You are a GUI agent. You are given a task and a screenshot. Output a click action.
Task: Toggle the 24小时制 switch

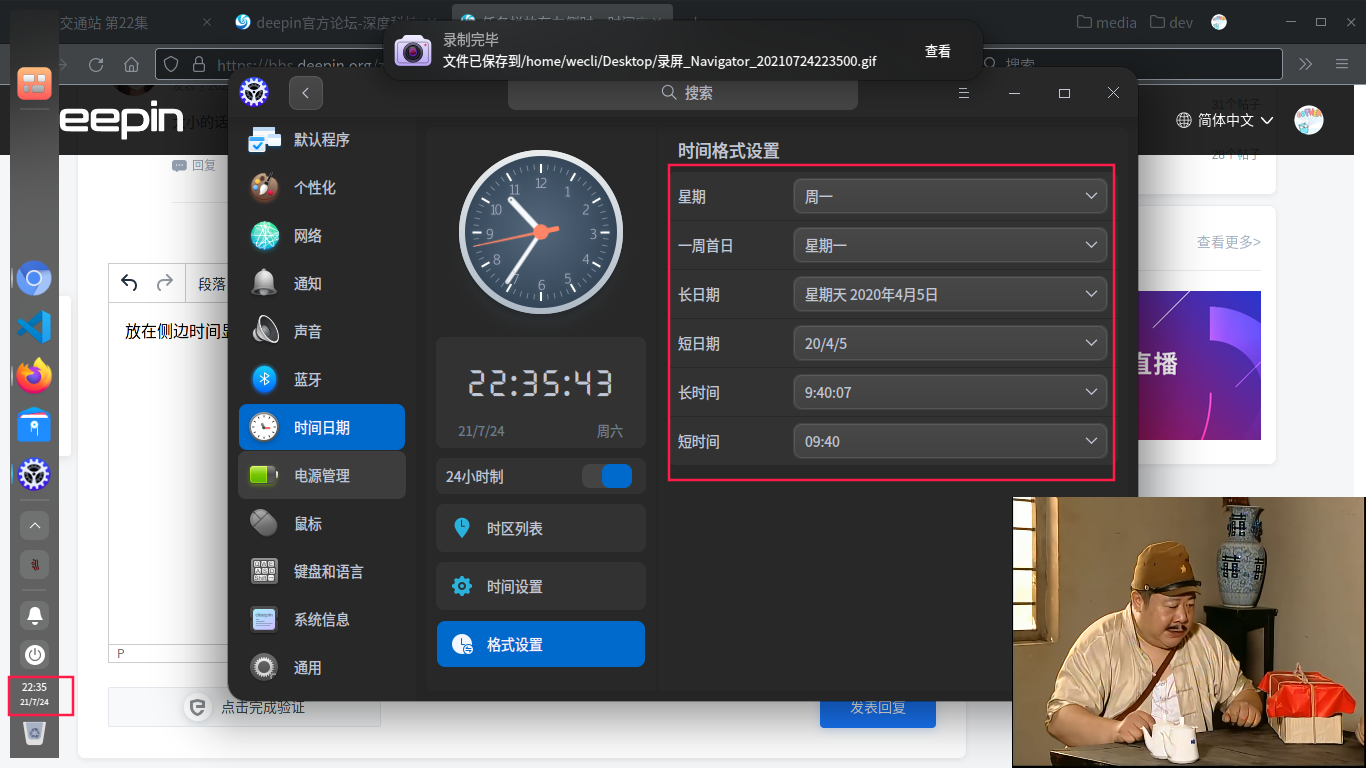click(607, 476)
